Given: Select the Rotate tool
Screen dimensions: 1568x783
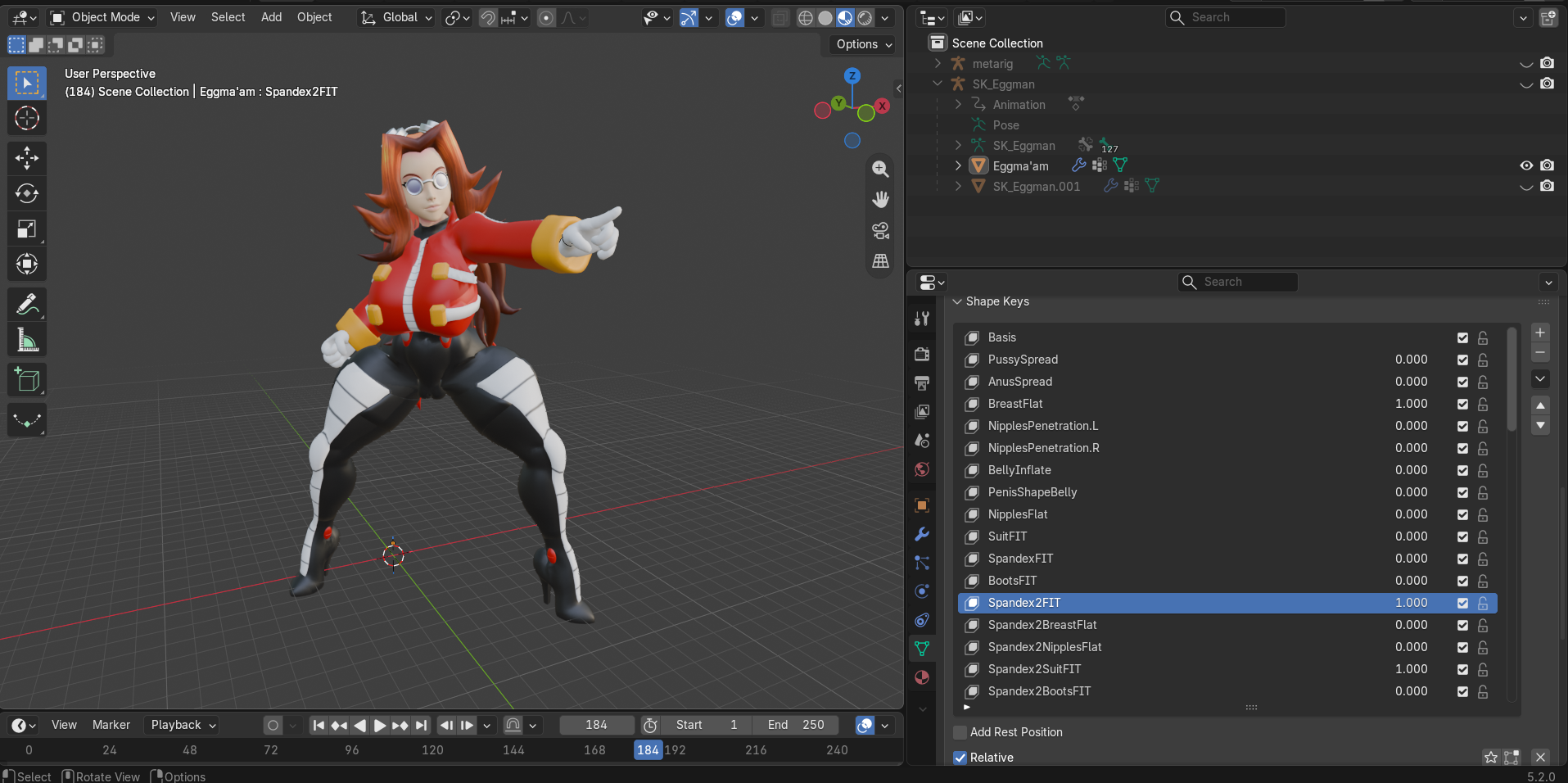Looking at the screenshot, I should (x=27, y=193).
